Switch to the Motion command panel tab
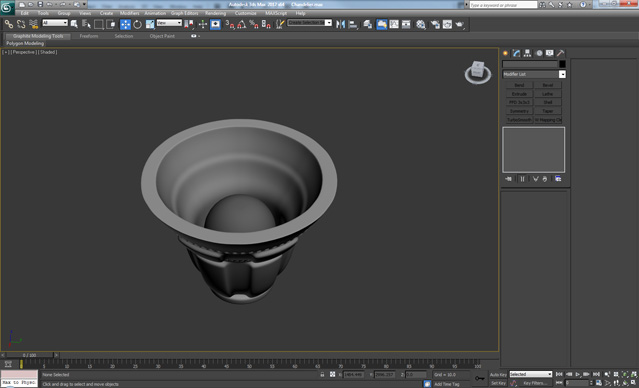 (x=539, y=53)
